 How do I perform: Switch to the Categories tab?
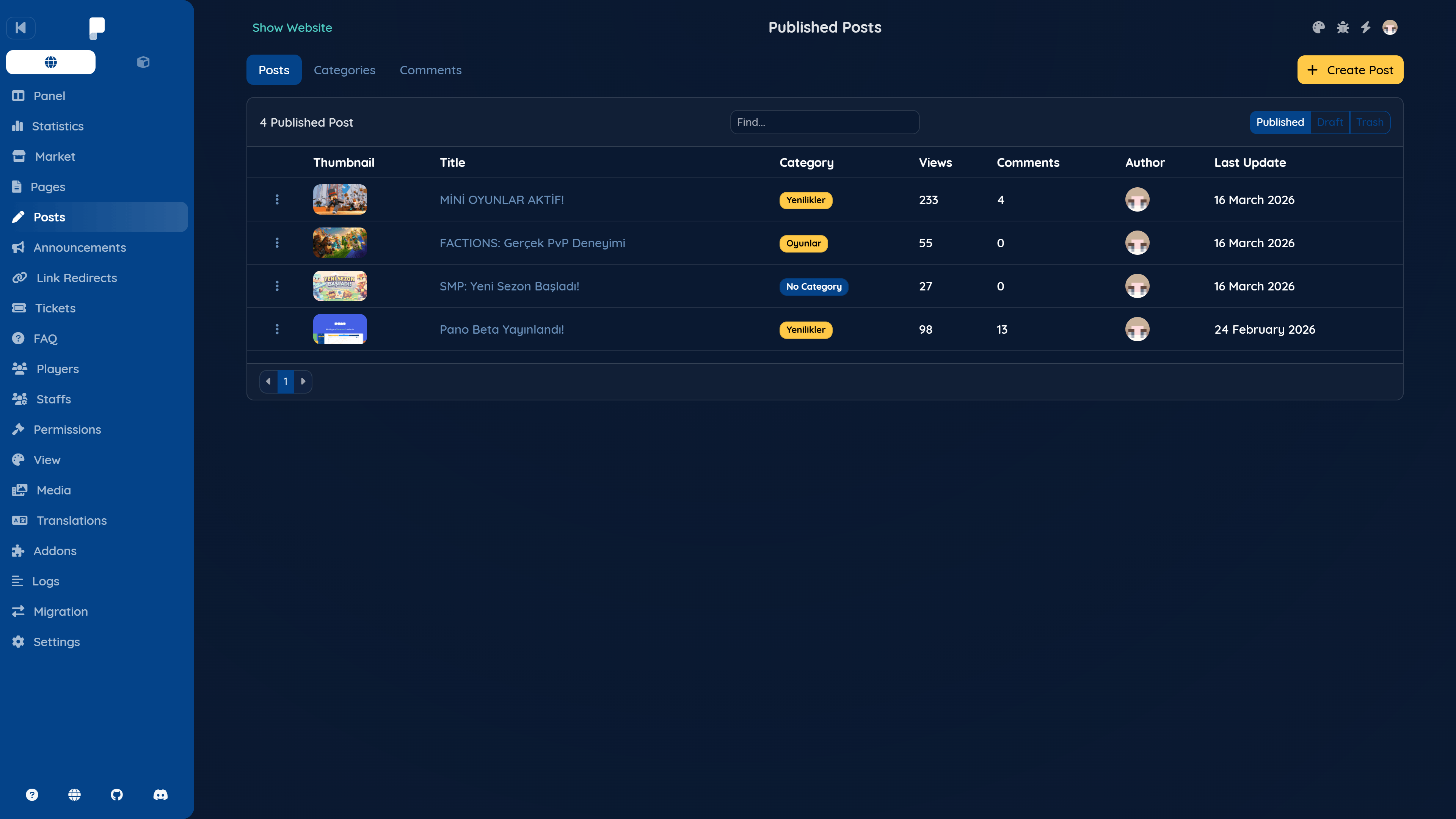coord(344,70)
